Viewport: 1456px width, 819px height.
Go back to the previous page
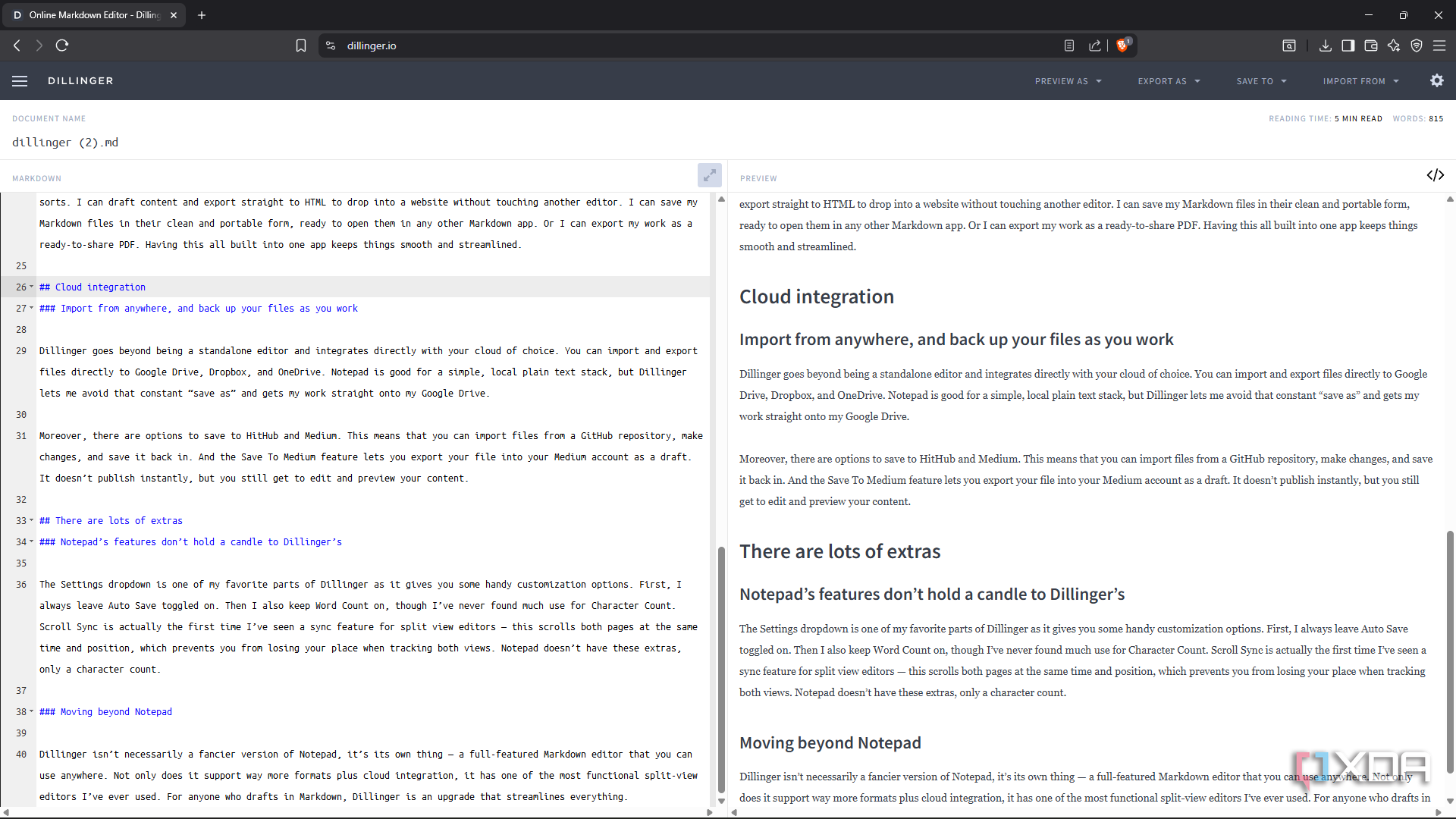17,45
